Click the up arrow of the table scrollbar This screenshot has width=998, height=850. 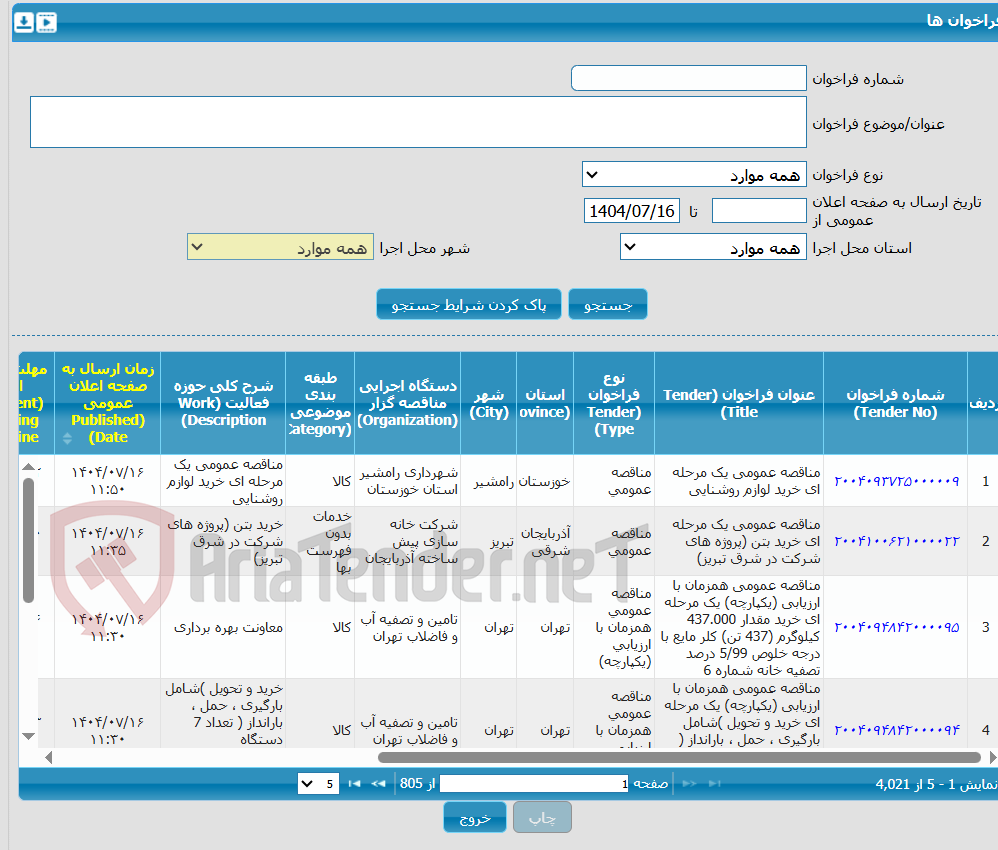tap(28, 467)
